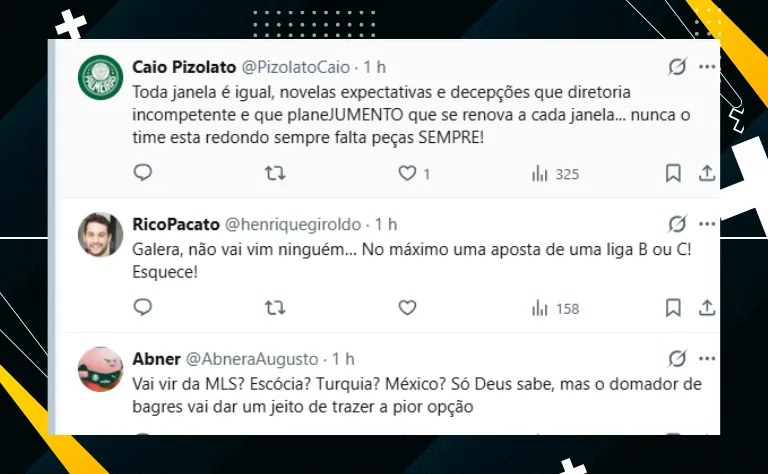The height and width of the screenshot is (474, 768).
Task: Share RicoPacato's tweet
Action: coord(707,308)
